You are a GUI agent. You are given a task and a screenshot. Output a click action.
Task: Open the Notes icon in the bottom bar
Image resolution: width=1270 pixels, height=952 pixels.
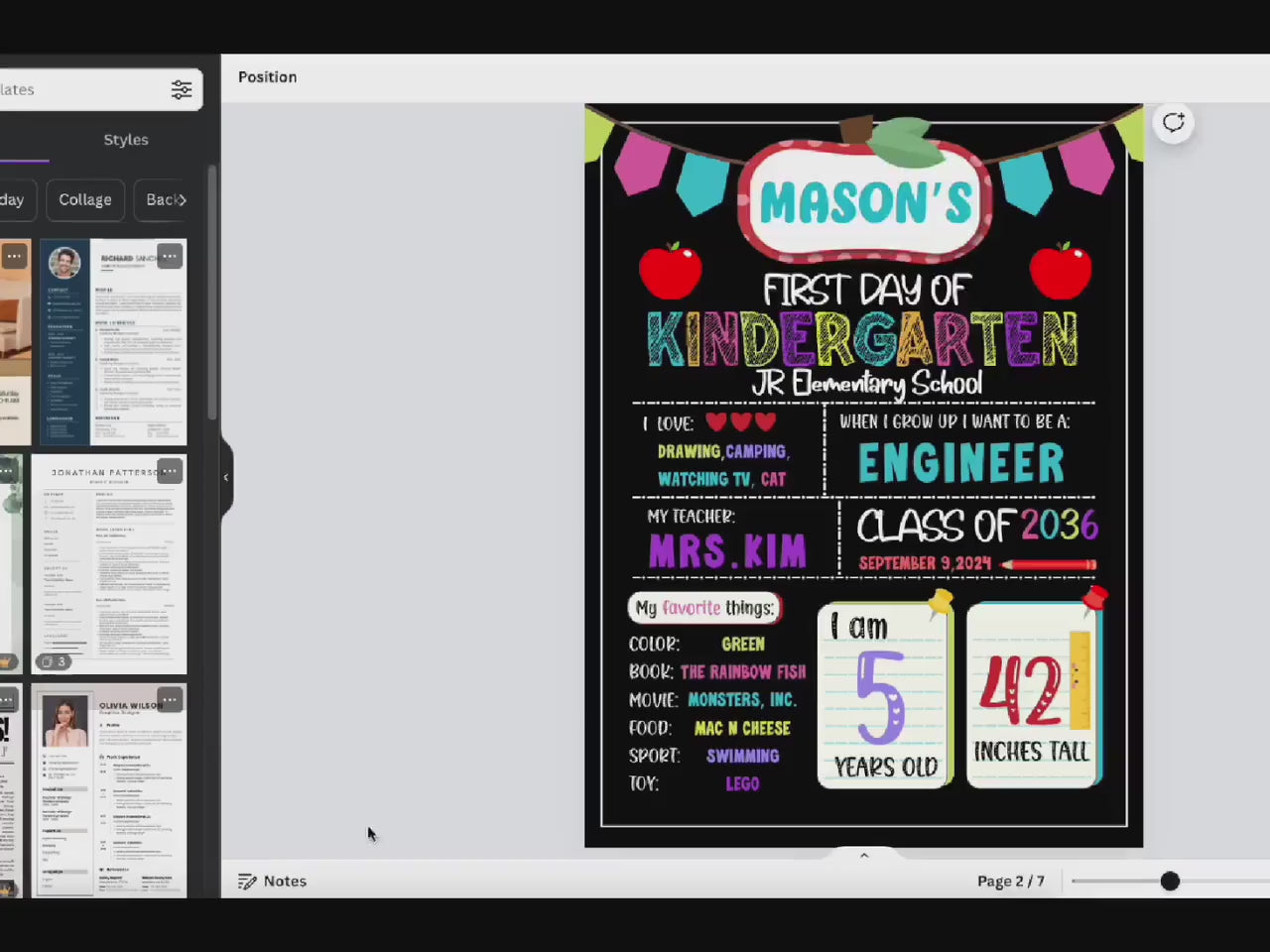pos(247,881)
